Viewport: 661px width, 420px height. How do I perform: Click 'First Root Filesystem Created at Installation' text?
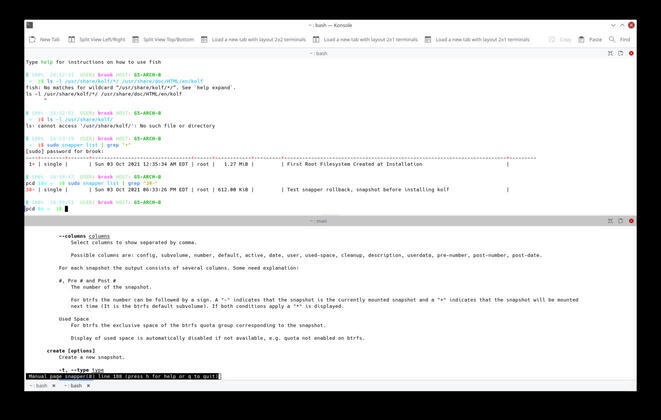coord(355,164)
